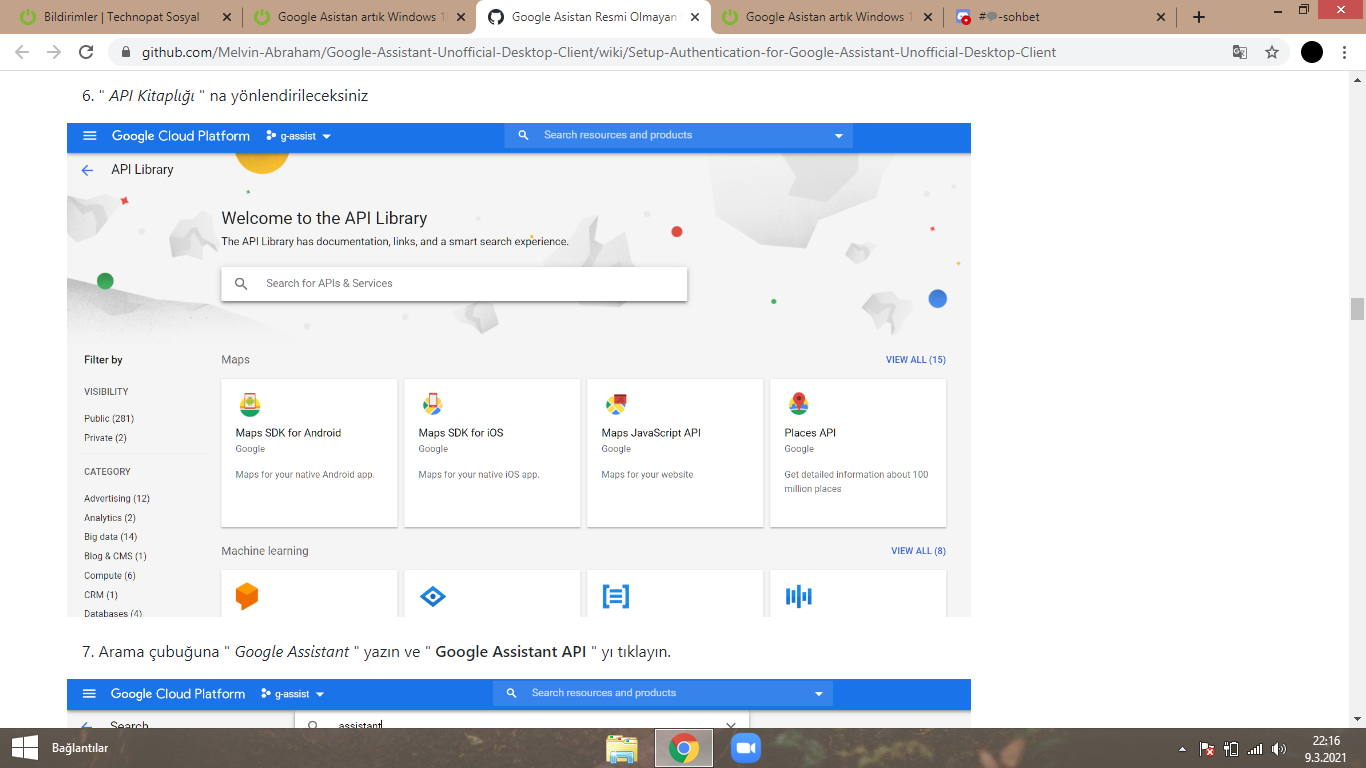The width and height of the screenshot is (1366, 768).
Task: Close the 'Bildirimler | Technopat Sosyal' tab
Action: pos(227,17)
